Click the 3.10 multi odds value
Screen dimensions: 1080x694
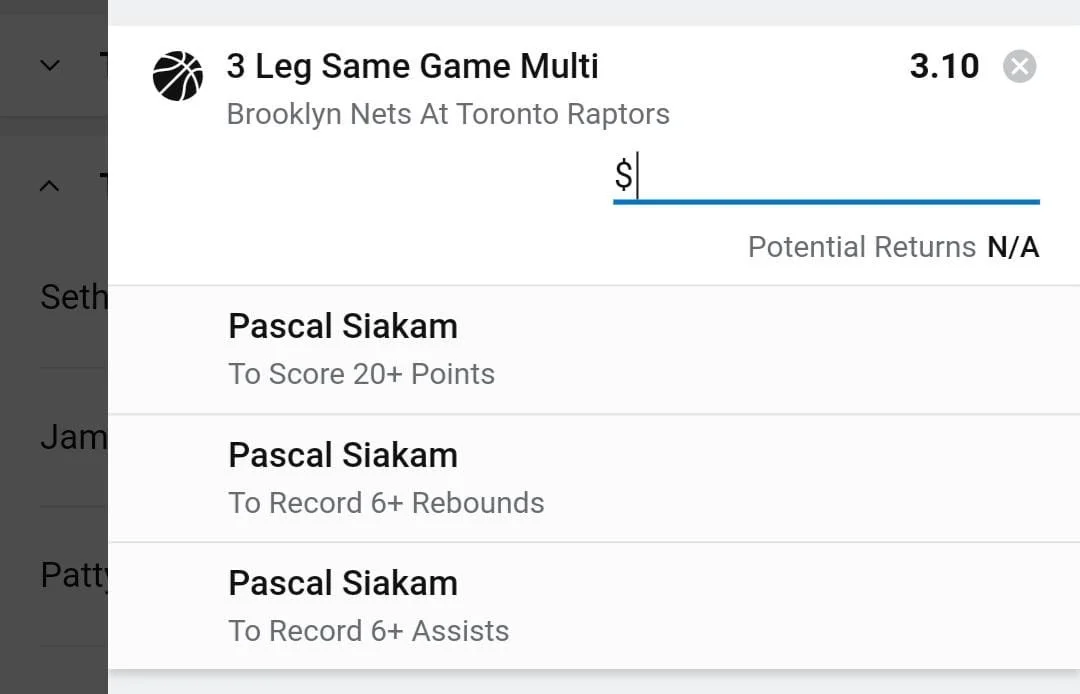944,67
